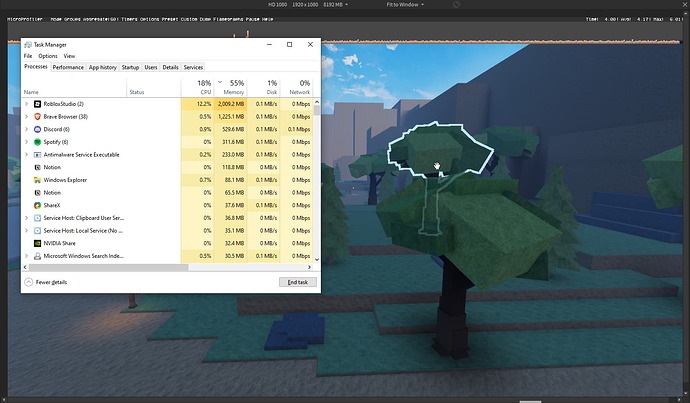Image resolution: width=690 pixels, height=403 pixels.
Task: Click the 2,009.2 MB memory cell
Action: tap(230, 104)
